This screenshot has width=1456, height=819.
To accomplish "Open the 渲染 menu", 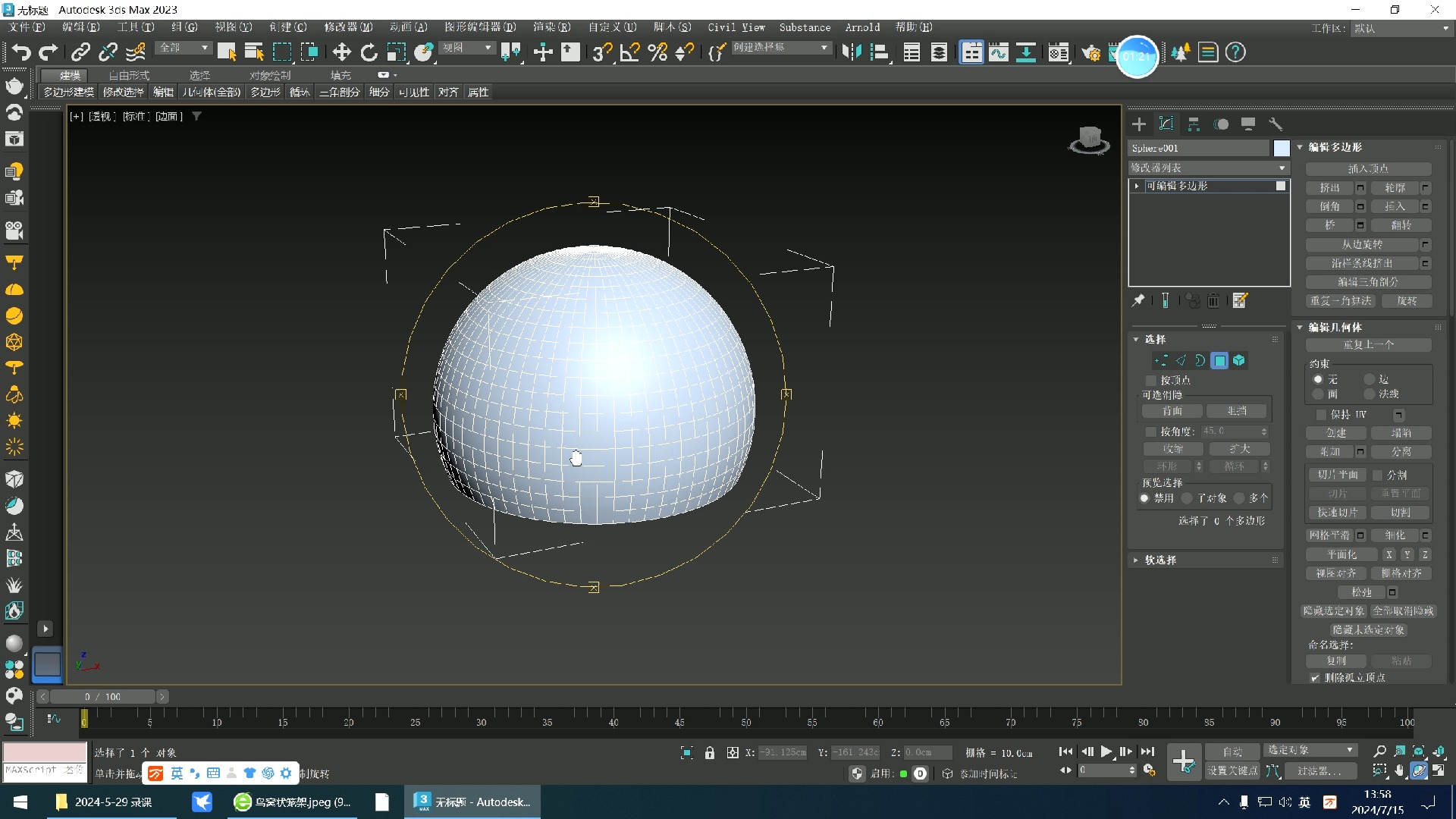I will point(551,27).
